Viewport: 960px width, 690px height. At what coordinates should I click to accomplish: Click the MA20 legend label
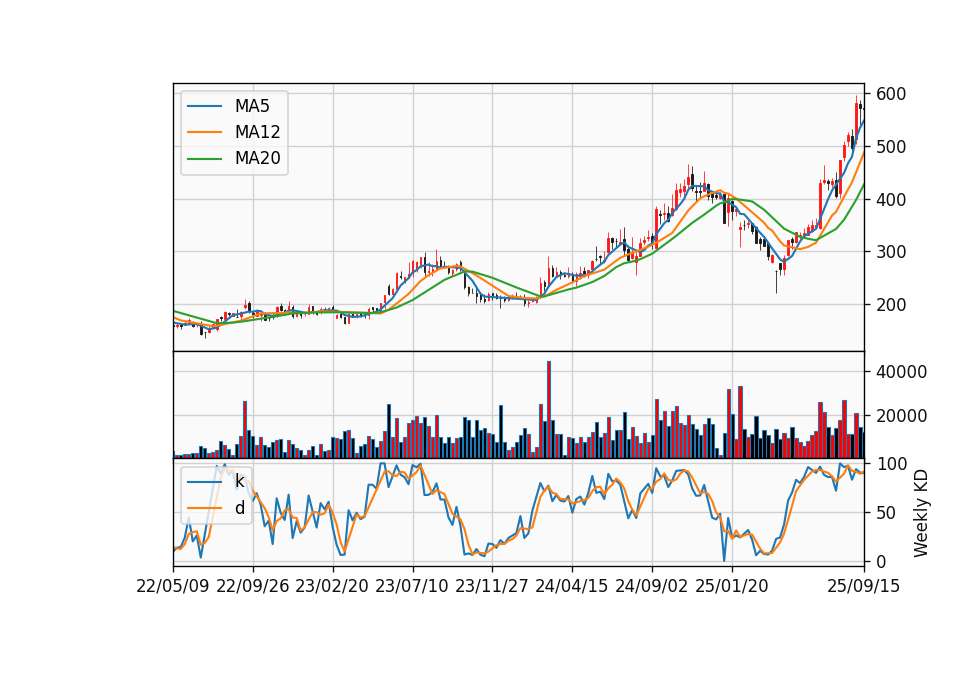pyautogui.click(x=257, y=159)
